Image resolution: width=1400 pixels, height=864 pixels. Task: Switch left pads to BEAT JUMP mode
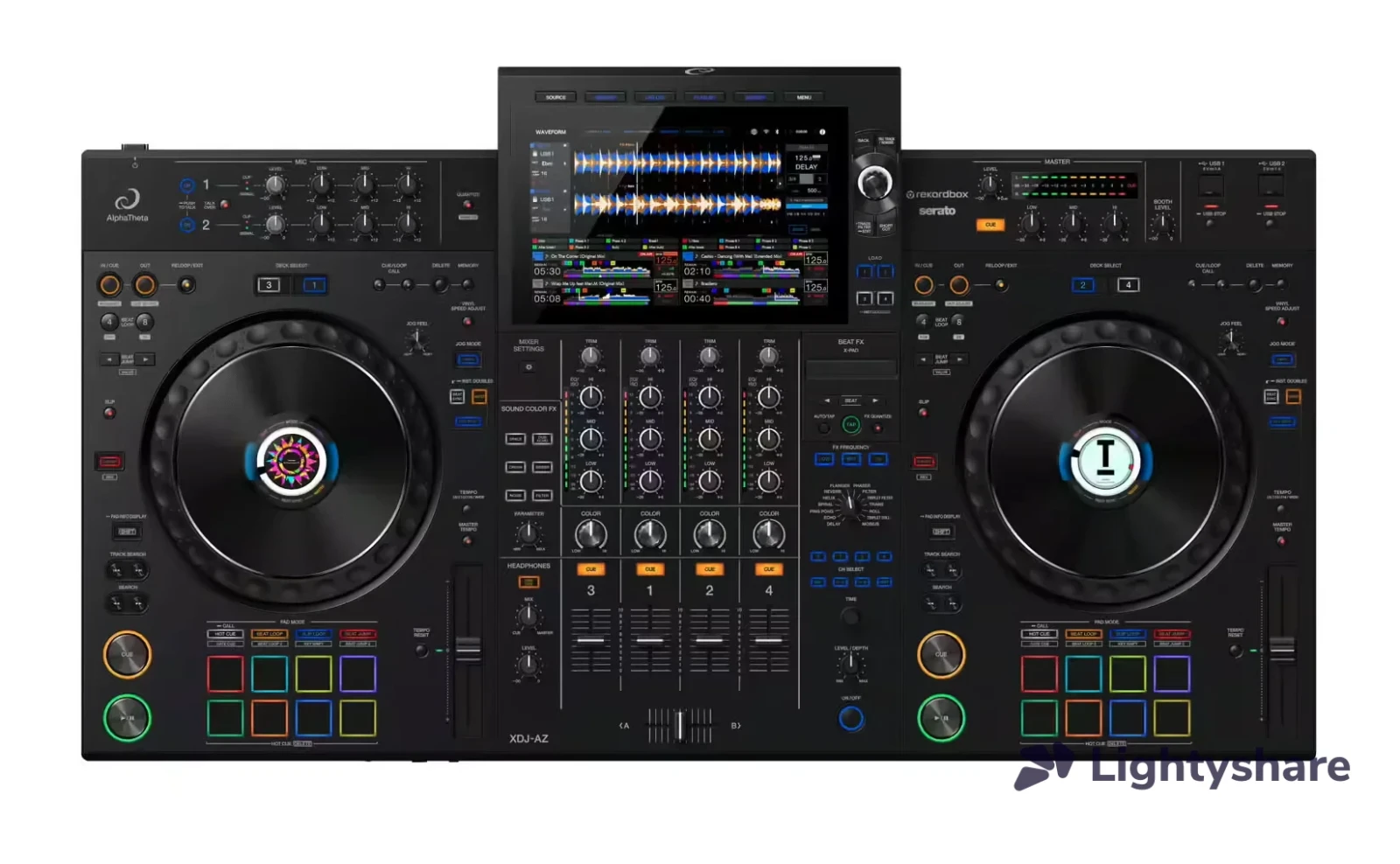click(357, 634)
